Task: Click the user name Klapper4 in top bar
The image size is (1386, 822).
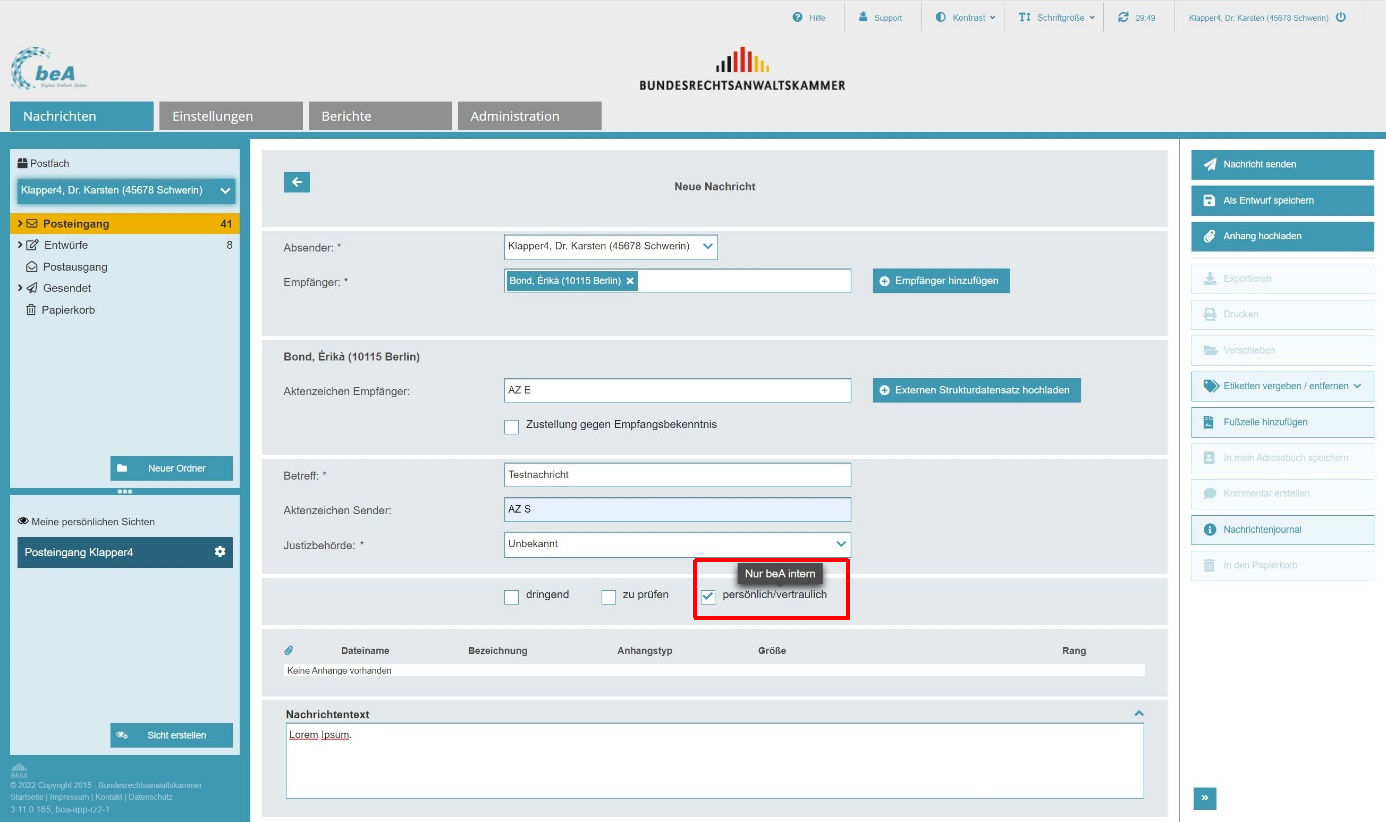Action: point(1258,17)
